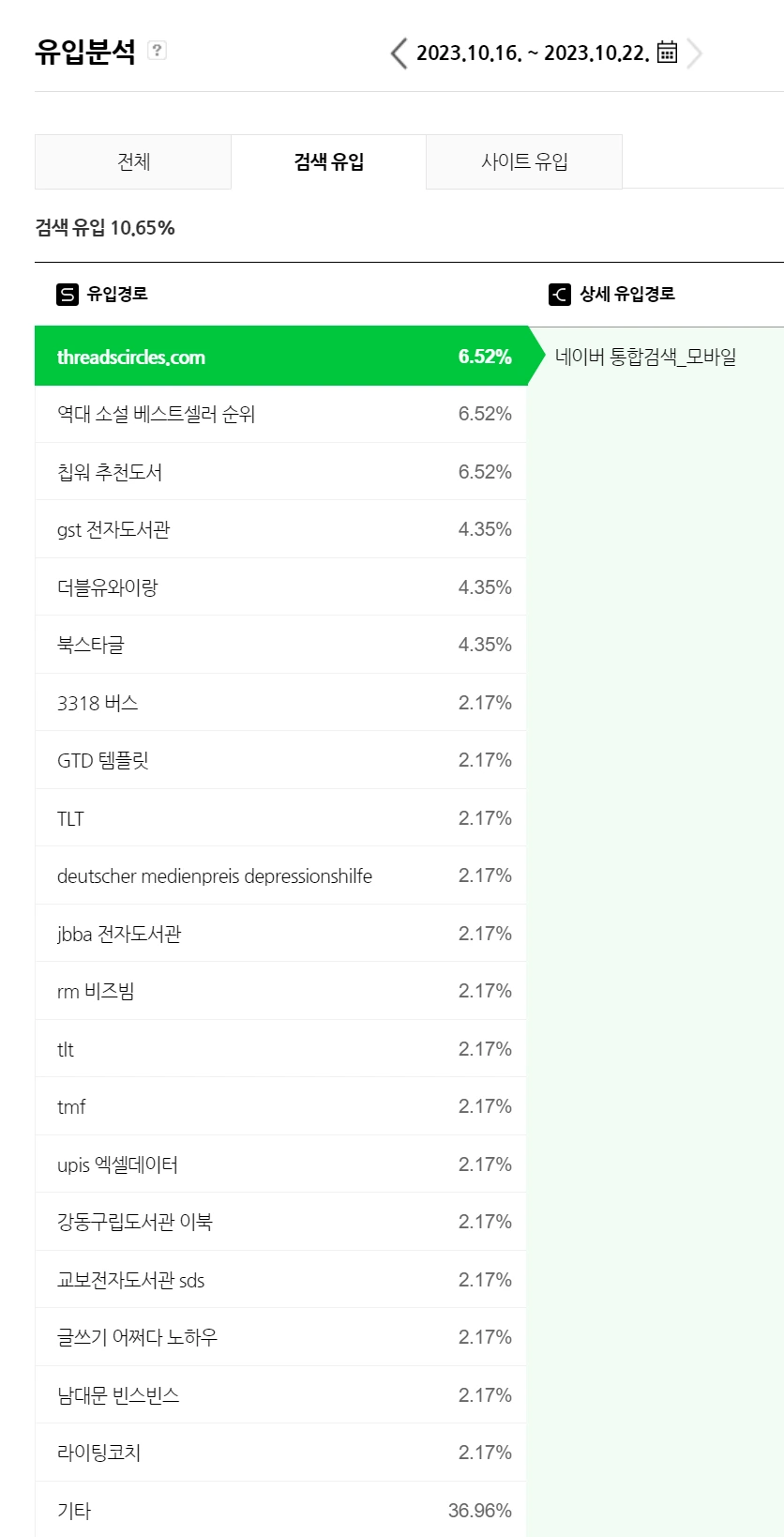This screenshot has width=784, height=1537.
Task: Select the gst 전자도서관 row
Action: click(x=280, y=529)
